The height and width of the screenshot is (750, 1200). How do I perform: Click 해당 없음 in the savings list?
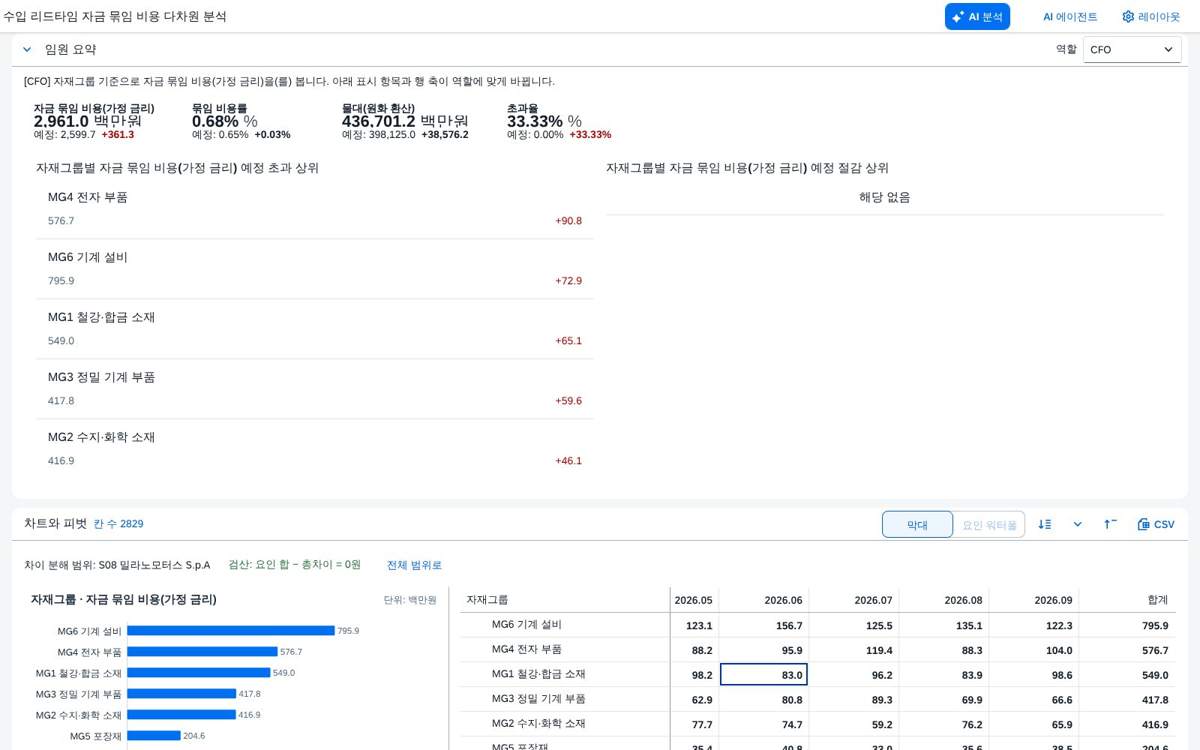click(885, 197)
